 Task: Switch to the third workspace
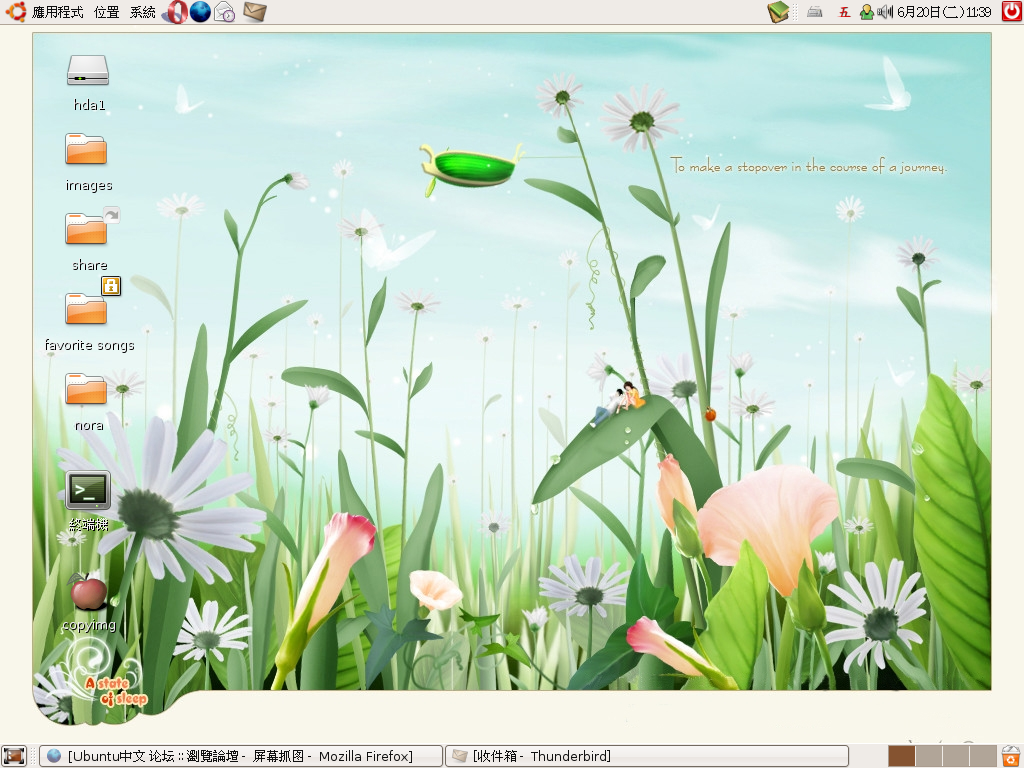[955, 756]
